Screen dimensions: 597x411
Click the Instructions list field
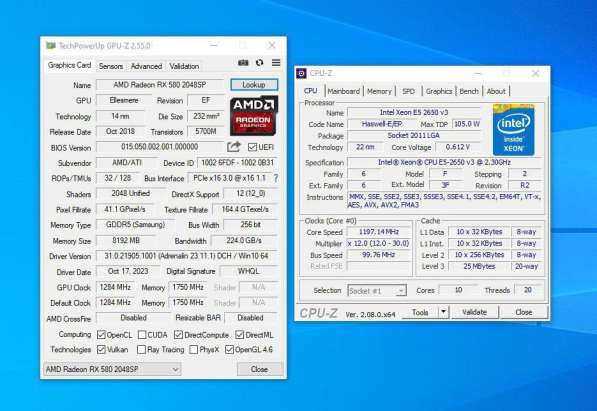click(444, 201)
